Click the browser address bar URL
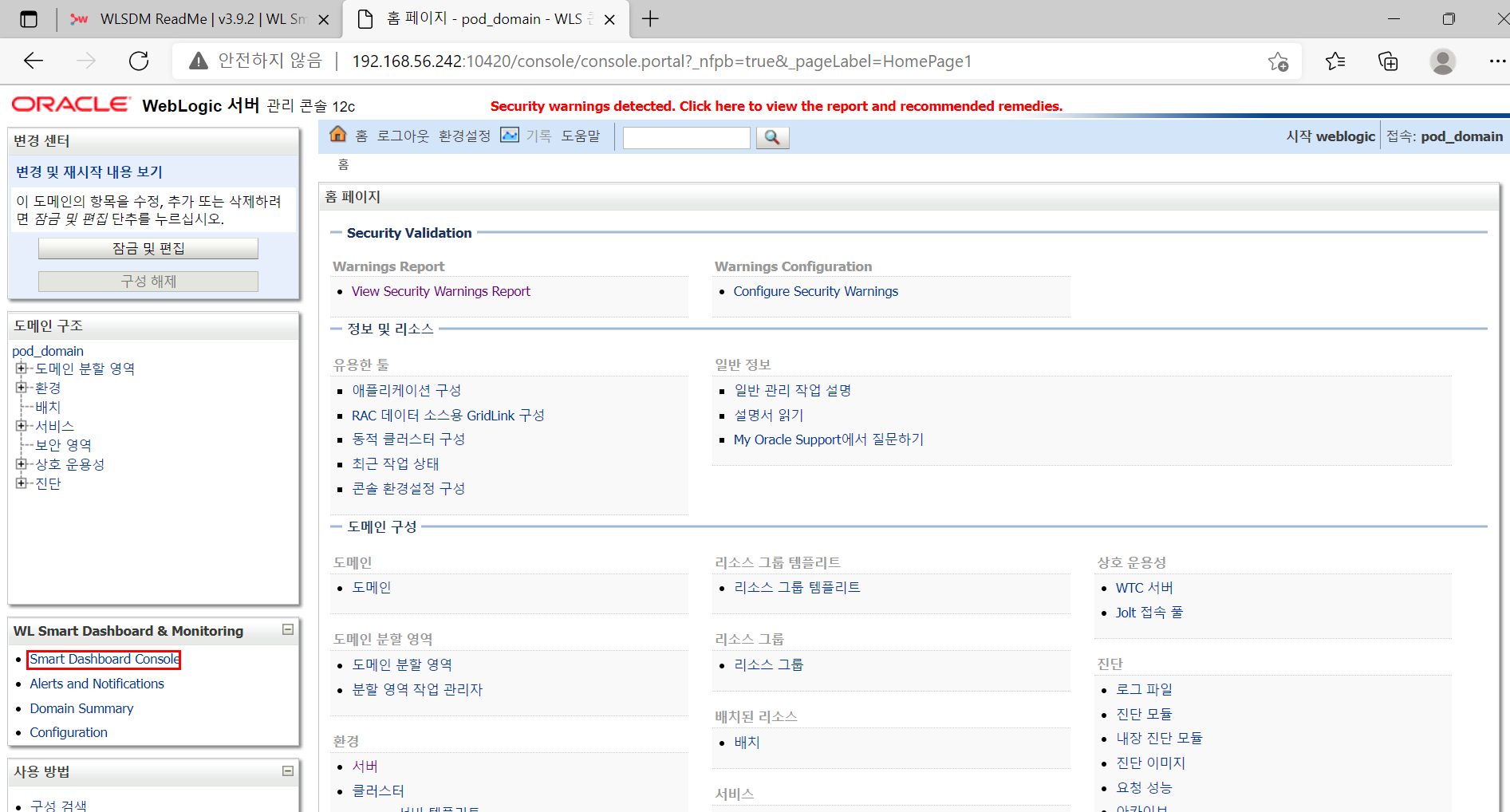This screenshot has width=1510, height=812. 662,61
